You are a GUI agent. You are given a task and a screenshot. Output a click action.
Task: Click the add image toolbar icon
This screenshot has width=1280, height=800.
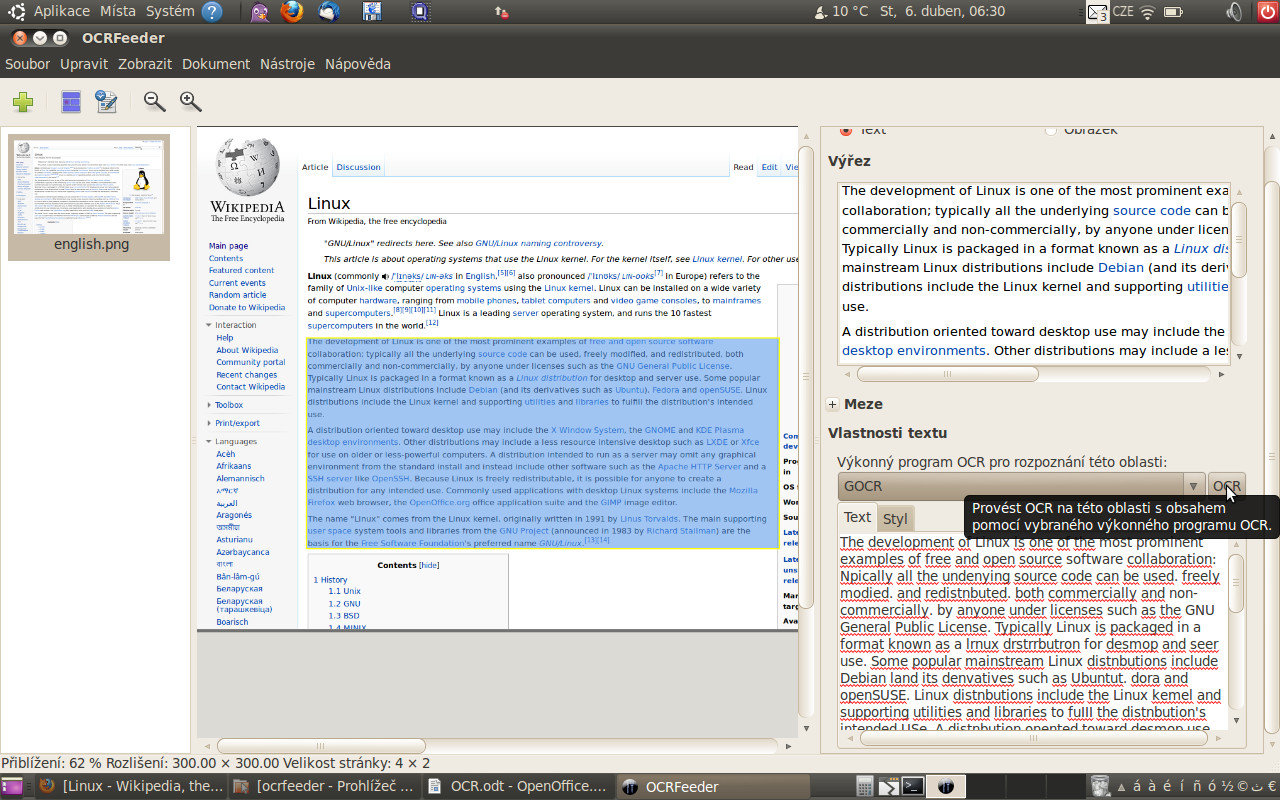(x=23, y=102)
